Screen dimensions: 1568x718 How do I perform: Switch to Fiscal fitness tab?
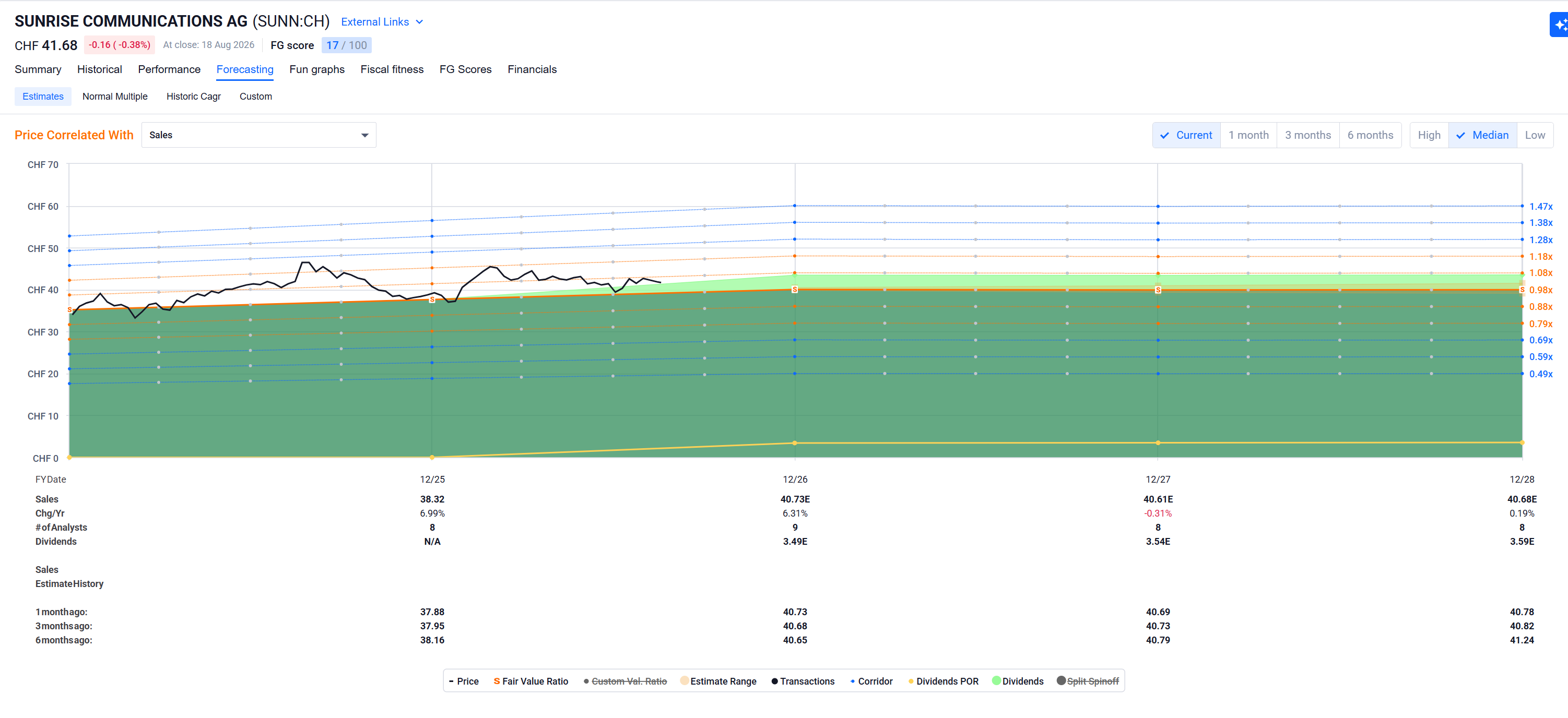pos(392,69)
